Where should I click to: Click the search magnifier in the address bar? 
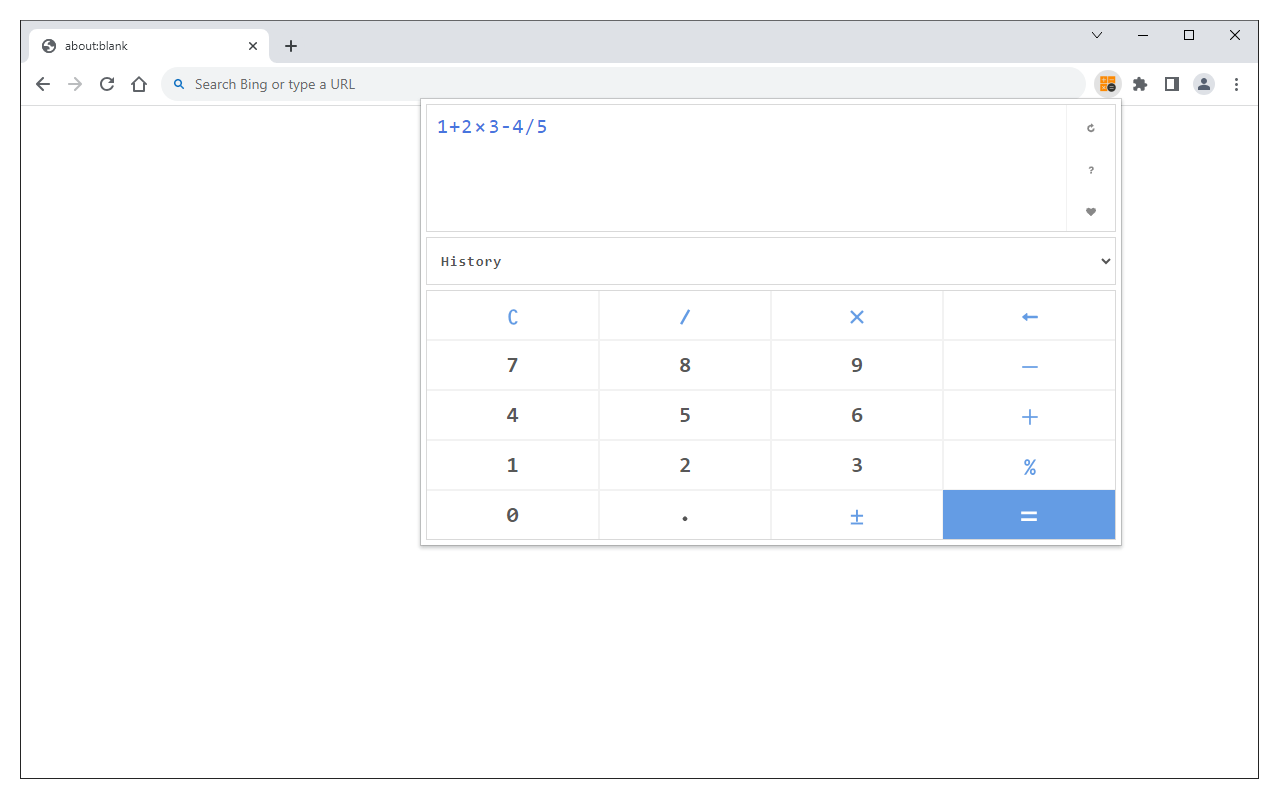tap(179, 84)
